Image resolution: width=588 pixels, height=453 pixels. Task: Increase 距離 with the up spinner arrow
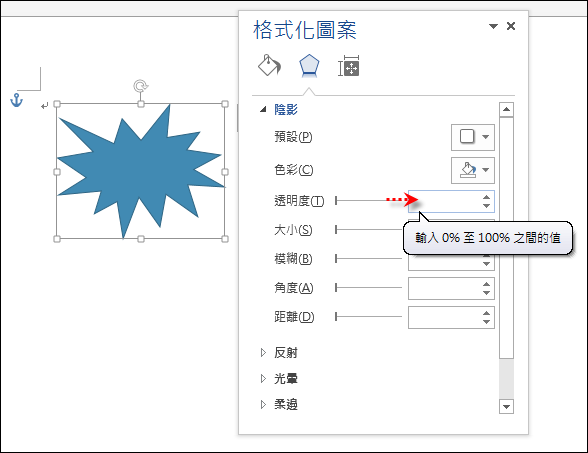[486, 313]
